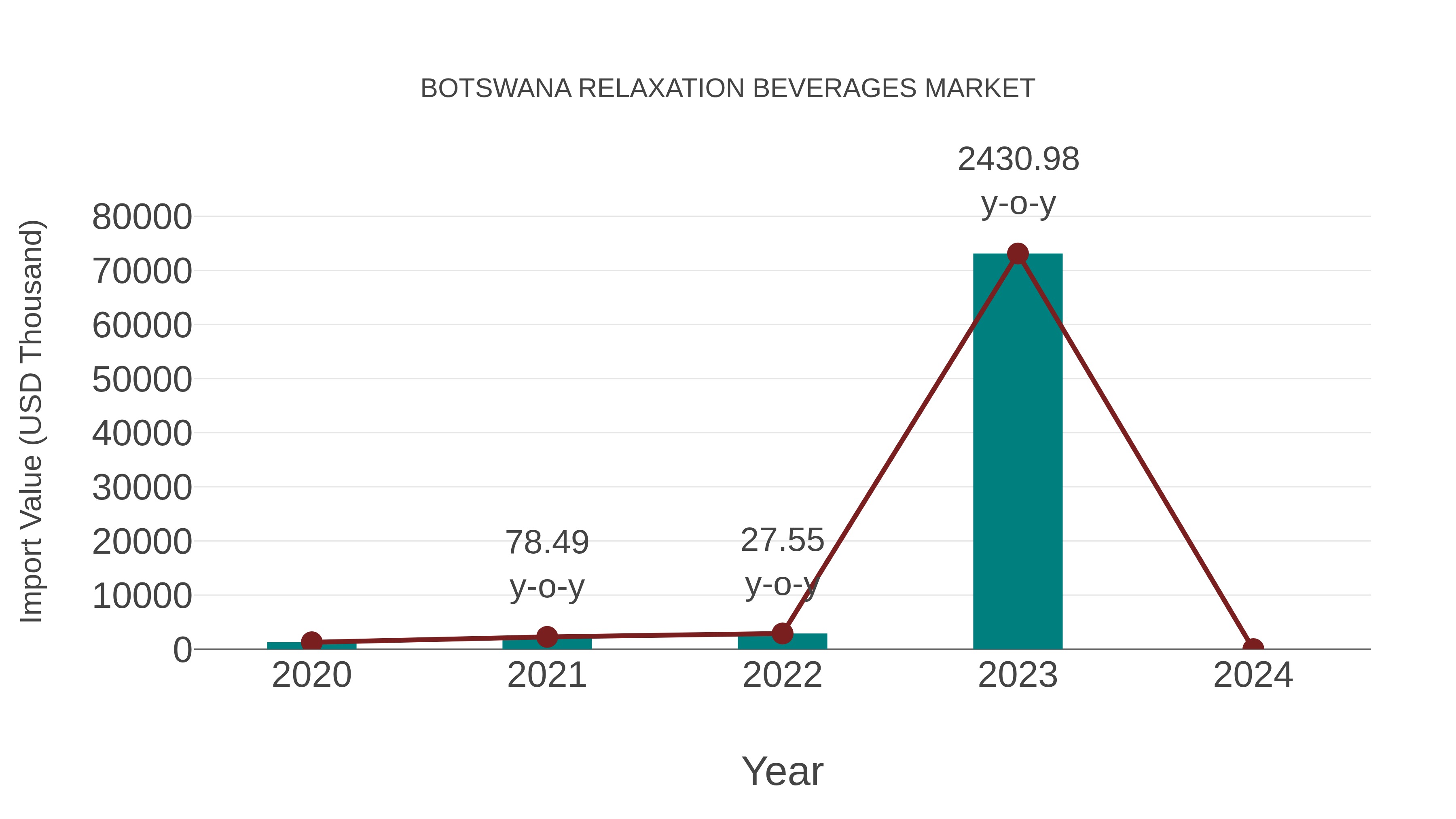
Task: Click the 10000 y-axis tick label
Action: [x=142, y=596]
